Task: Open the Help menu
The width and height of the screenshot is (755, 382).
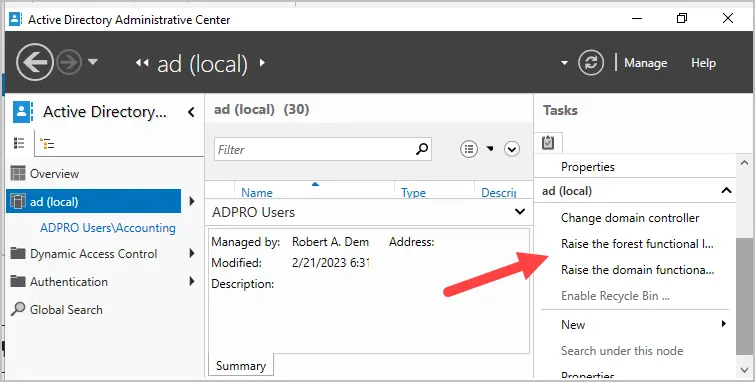Action: coord(703,63)
